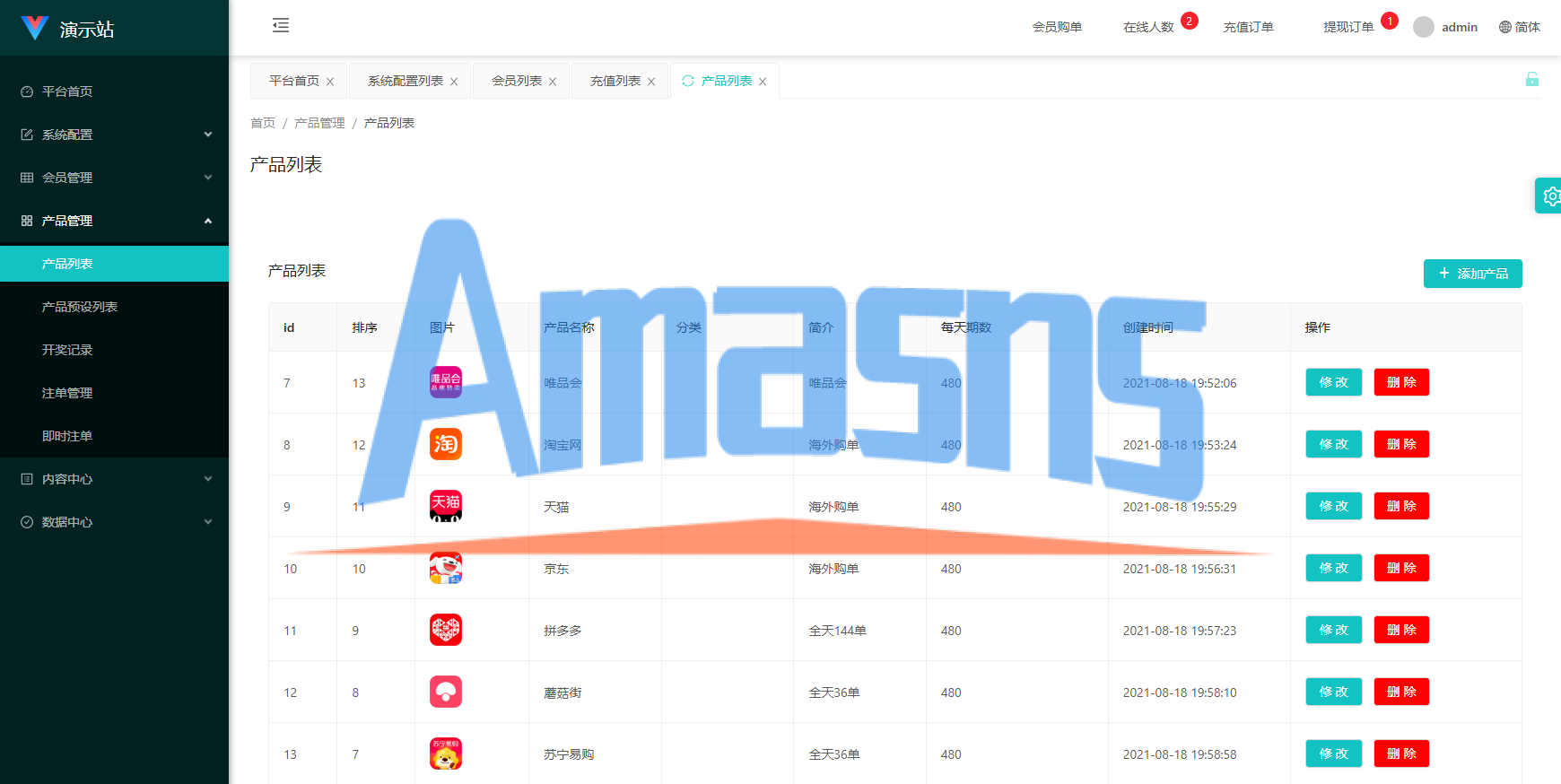This screenshot has width=1561, height=784.
Task: Click the lock icon near tab bar
Action: (1532, 79)
